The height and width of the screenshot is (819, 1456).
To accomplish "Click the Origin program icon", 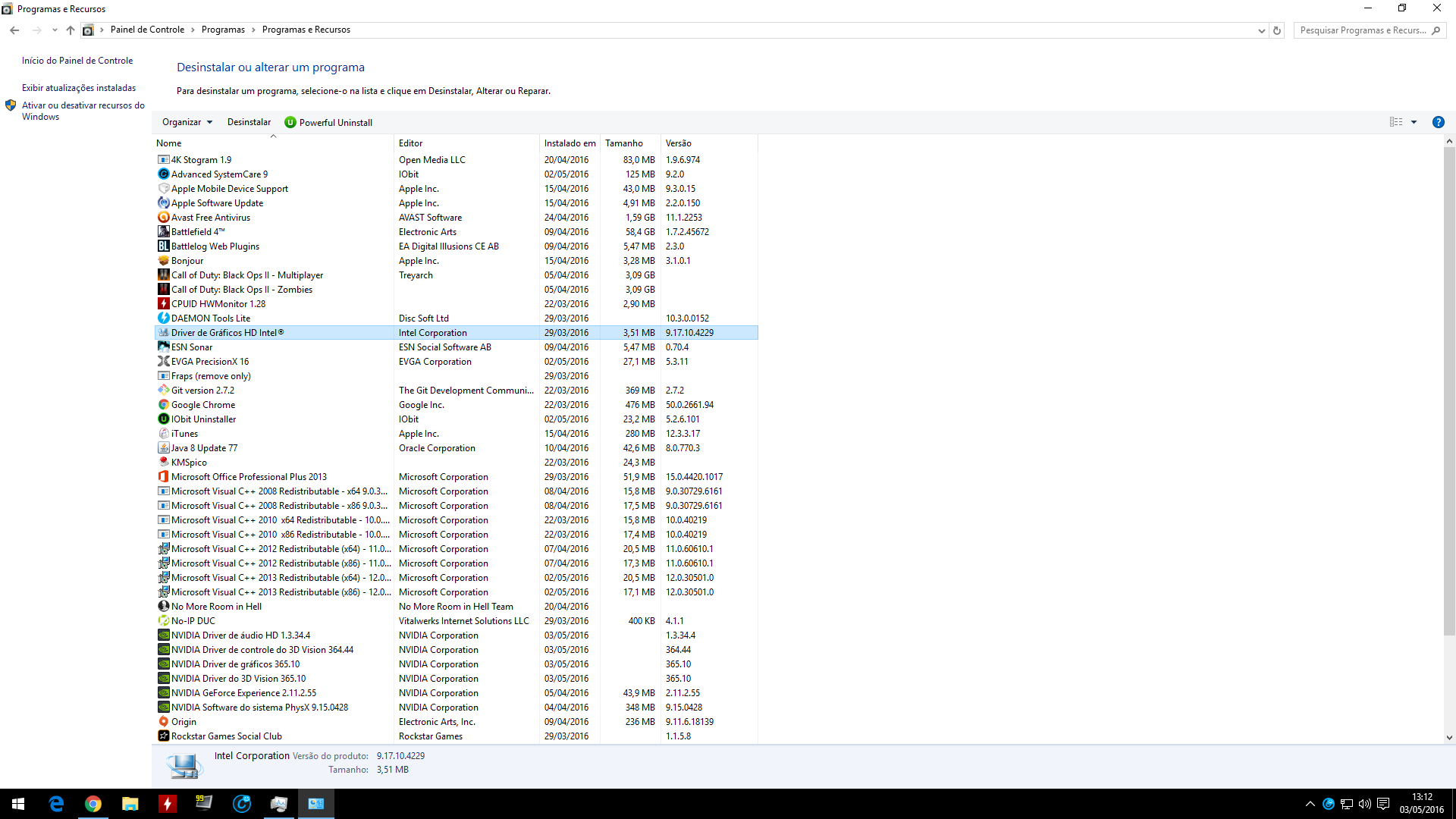I will coord(163,722).
